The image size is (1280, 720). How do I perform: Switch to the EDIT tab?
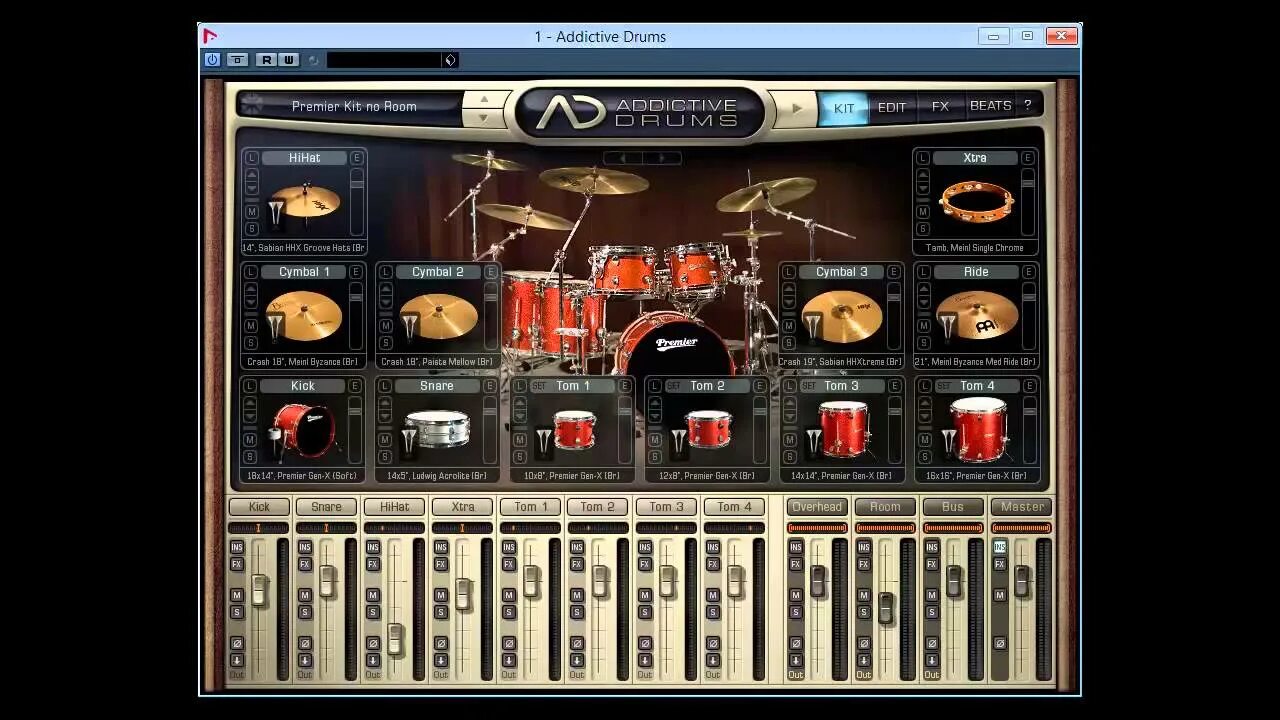[892, 108]
